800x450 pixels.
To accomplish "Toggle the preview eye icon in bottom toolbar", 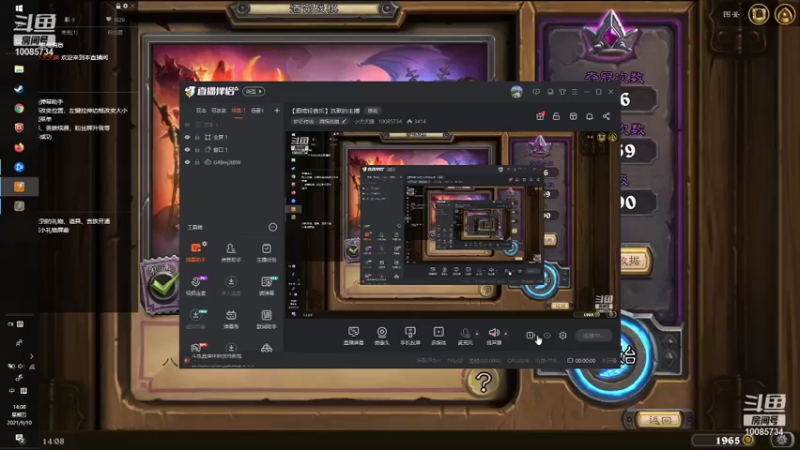I will pos(547,335).
